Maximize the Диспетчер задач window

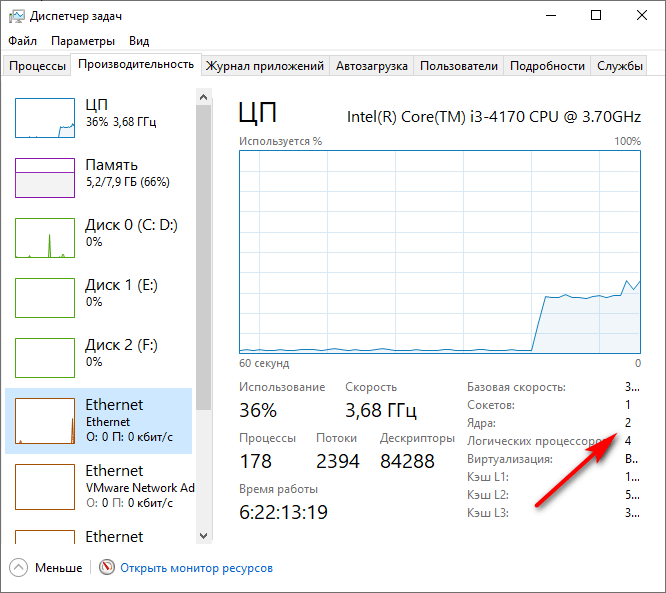(596, 16)
